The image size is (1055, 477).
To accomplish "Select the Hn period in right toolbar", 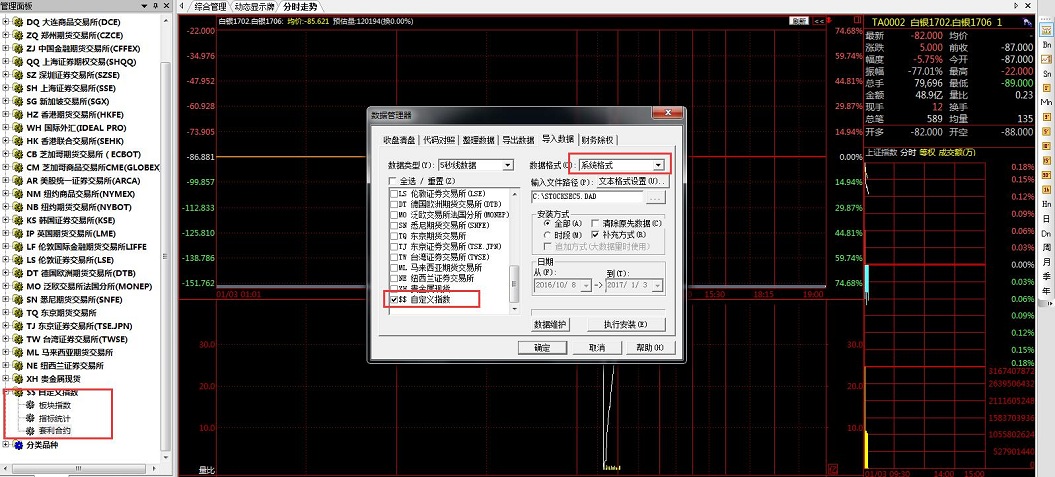I will click(1046, 204).
